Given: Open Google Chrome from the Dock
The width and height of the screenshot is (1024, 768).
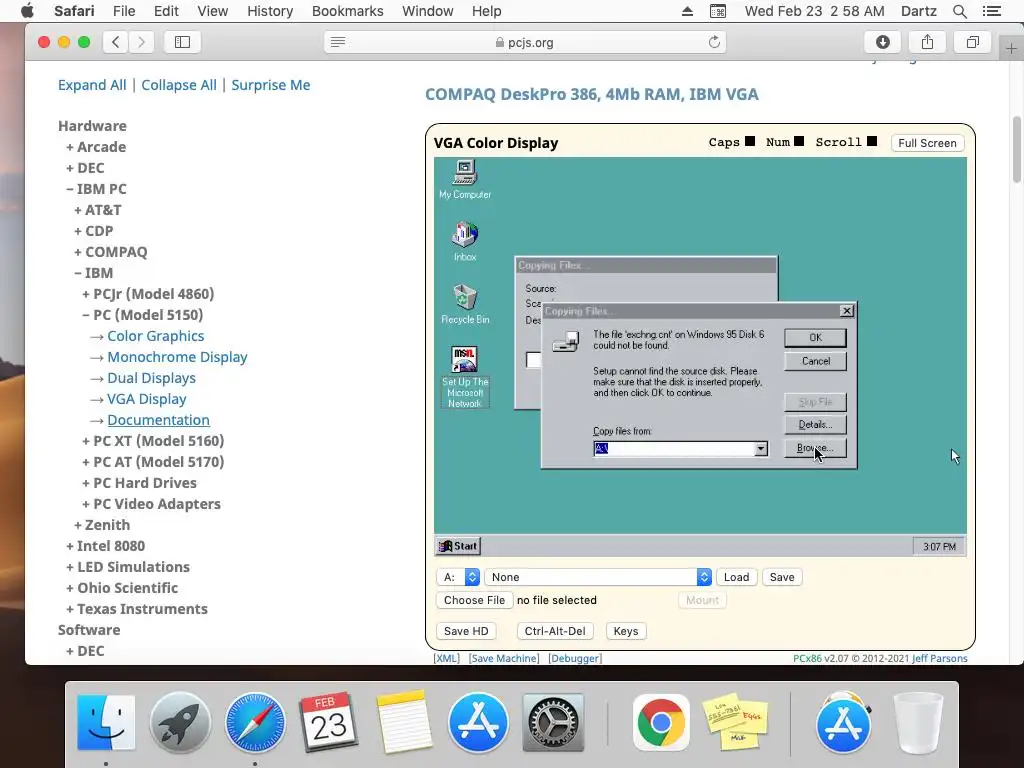Looking at the screenshot, I should pos(661,723).
